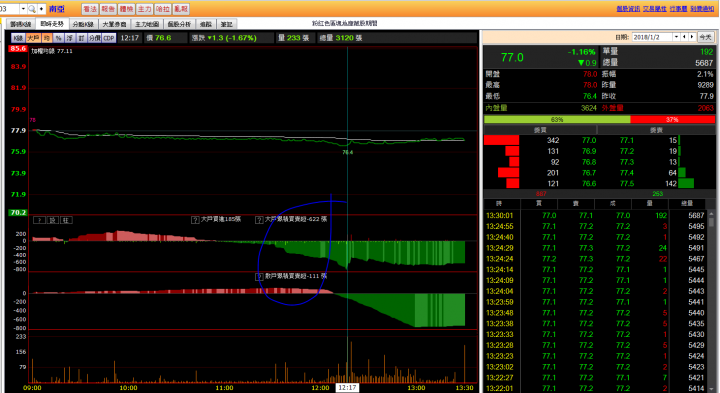
Task: Open the 交易屬性 link
Action: point(654,9)
